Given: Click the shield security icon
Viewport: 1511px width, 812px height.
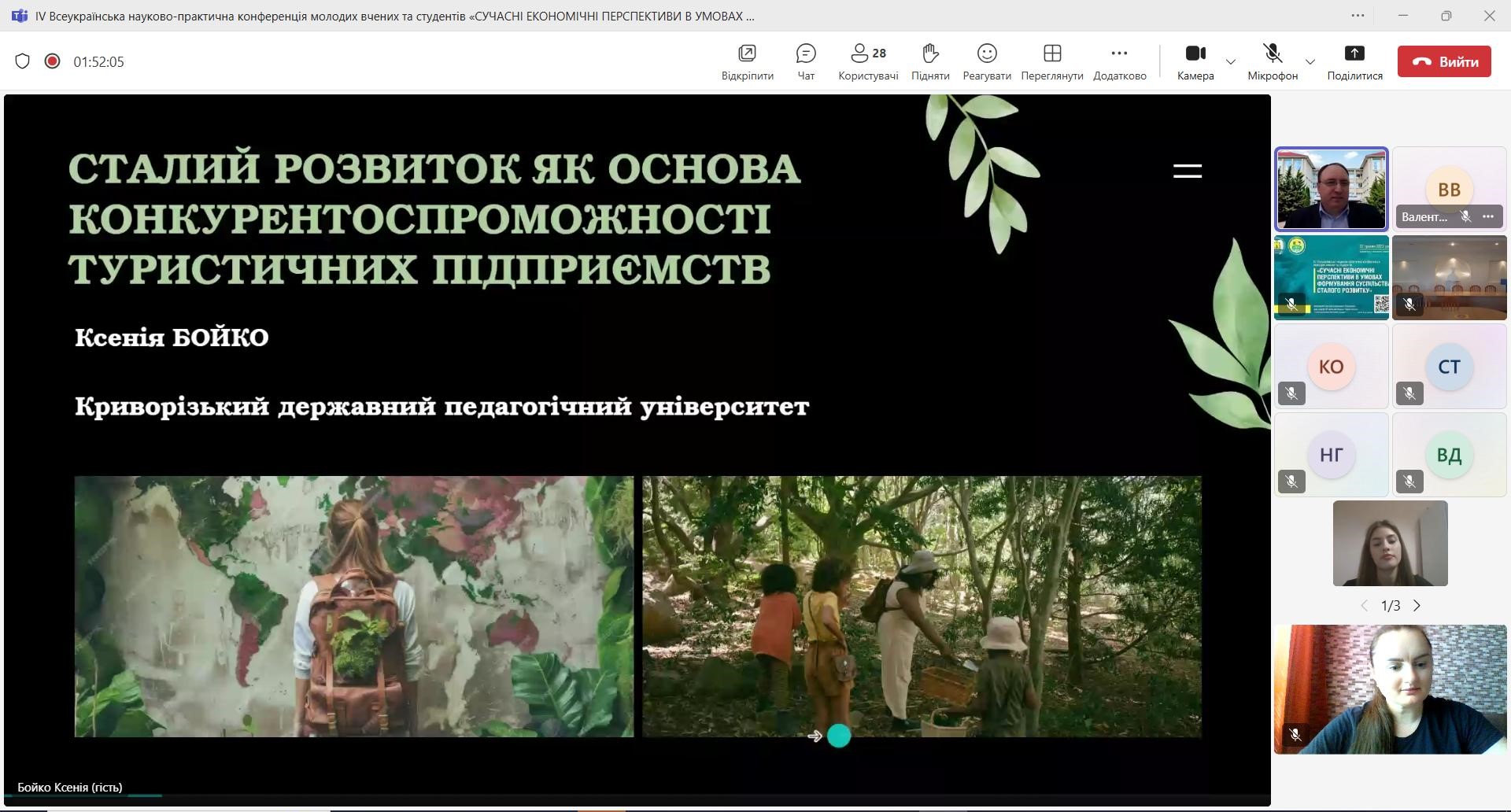Looking at the screenshot, I should pyautogui.click(x=22, y=61).
